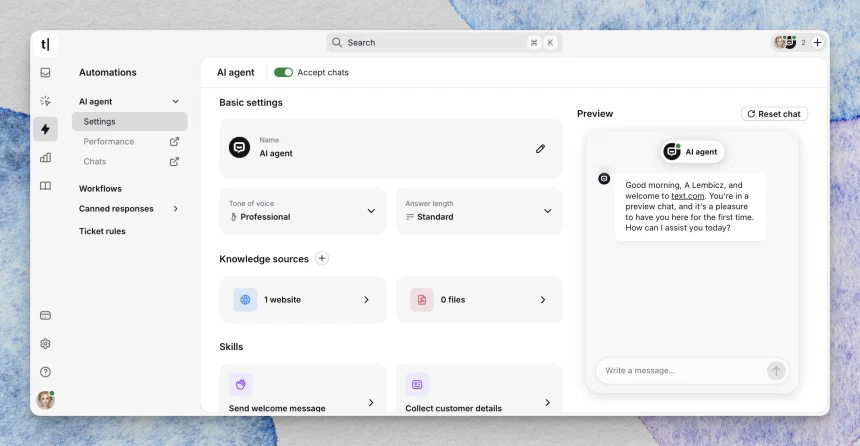
Task: Click the Knowledge sources heading text
Action: [264, 259]
